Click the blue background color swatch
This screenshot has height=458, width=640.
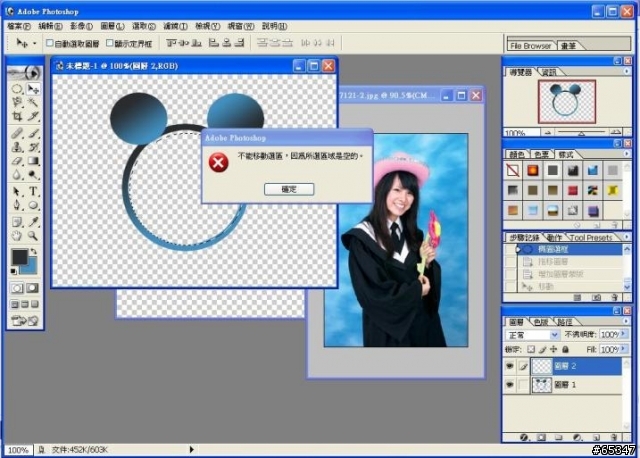click(x=32, y=267)
